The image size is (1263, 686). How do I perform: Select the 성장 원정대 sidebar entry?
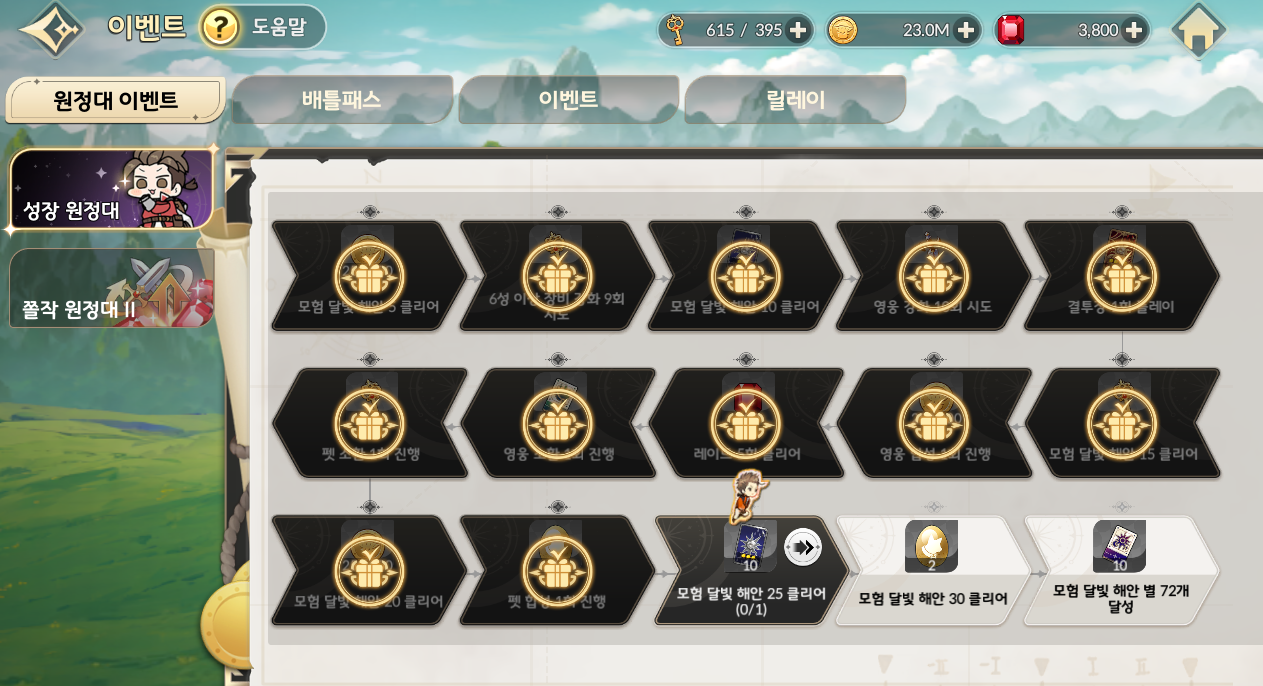[112, 190]
